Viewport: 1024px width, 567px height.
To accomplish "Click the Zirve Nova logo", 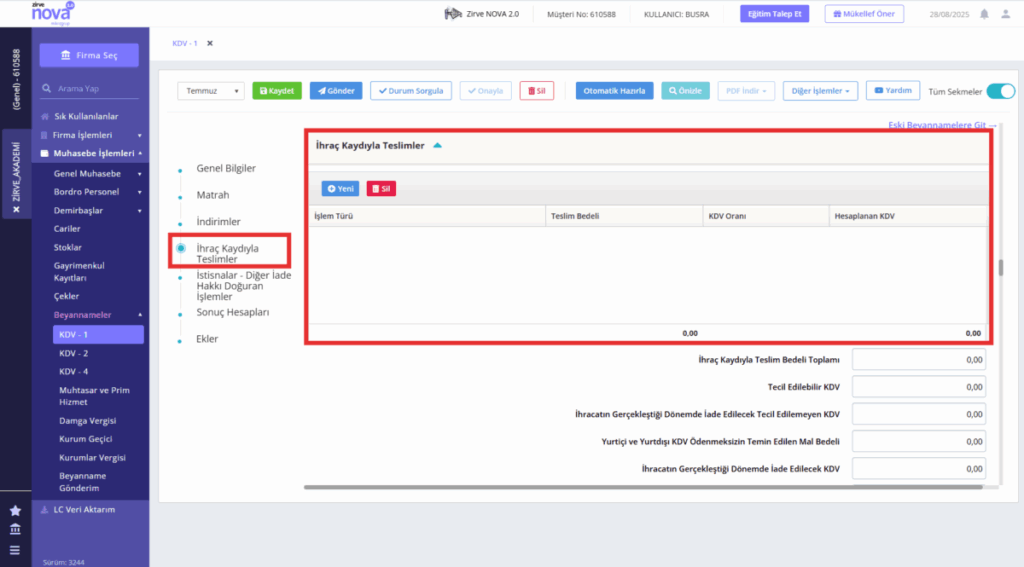I will 52,13.
